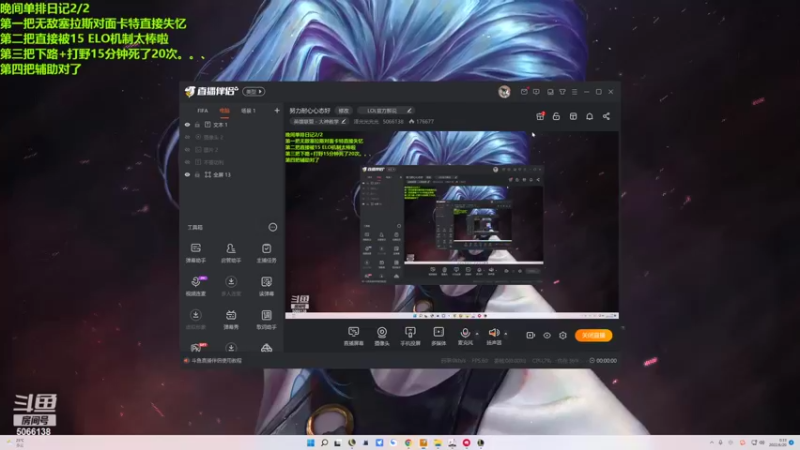
Task: Click the user avatar in title bar
Action: 504,92
